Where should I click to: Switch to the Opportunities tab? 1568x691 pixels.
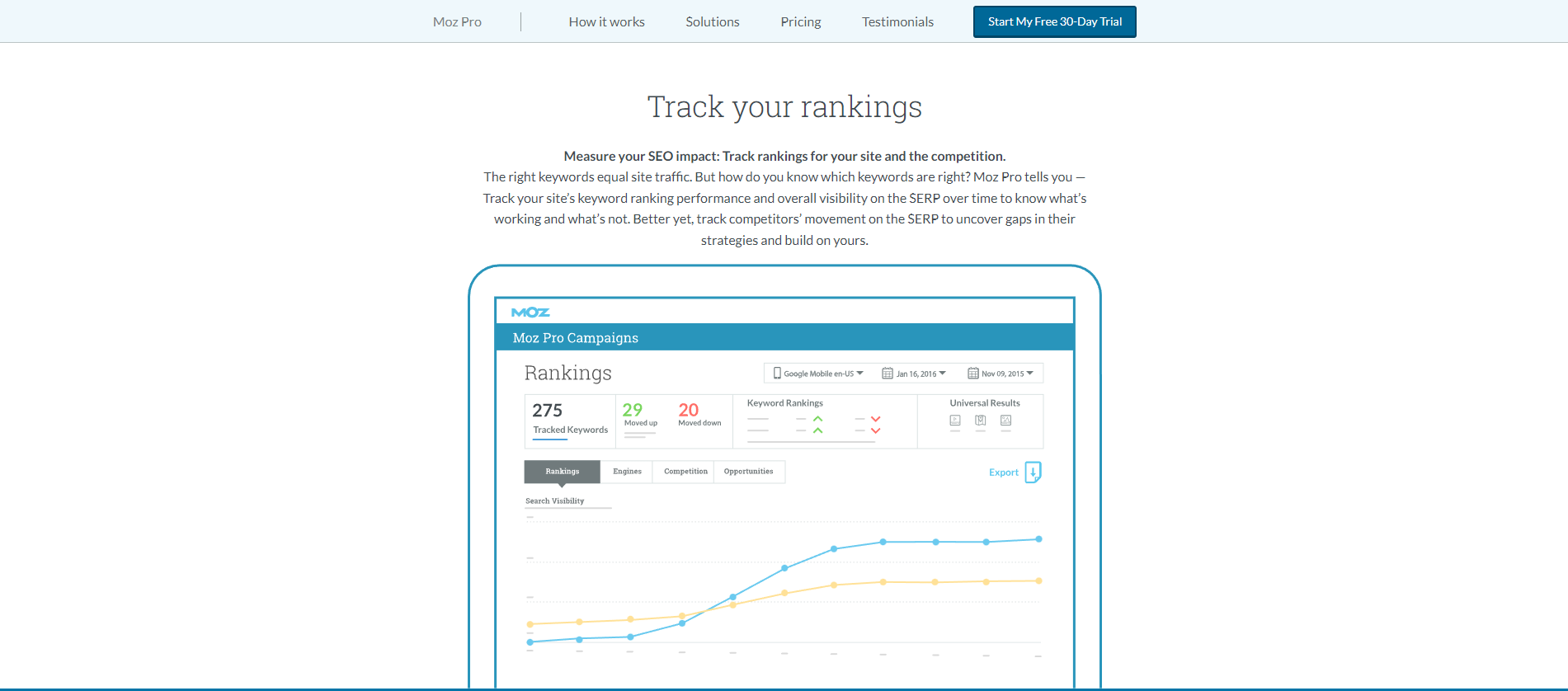[749, 472]
